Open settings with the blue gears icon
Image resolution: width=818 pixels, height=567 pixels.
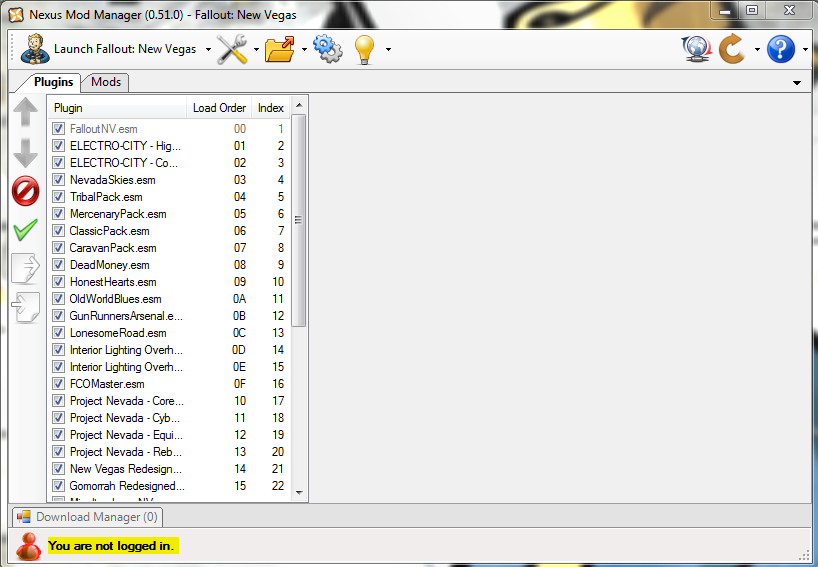click(328, 49)
